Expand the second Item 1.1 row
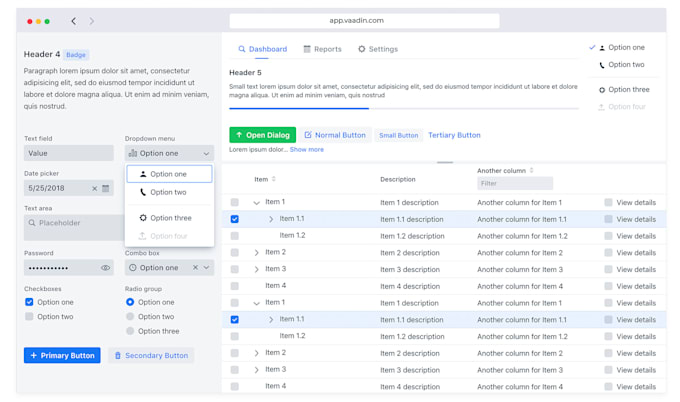The image size is (680, 402). tap(271, 320)
